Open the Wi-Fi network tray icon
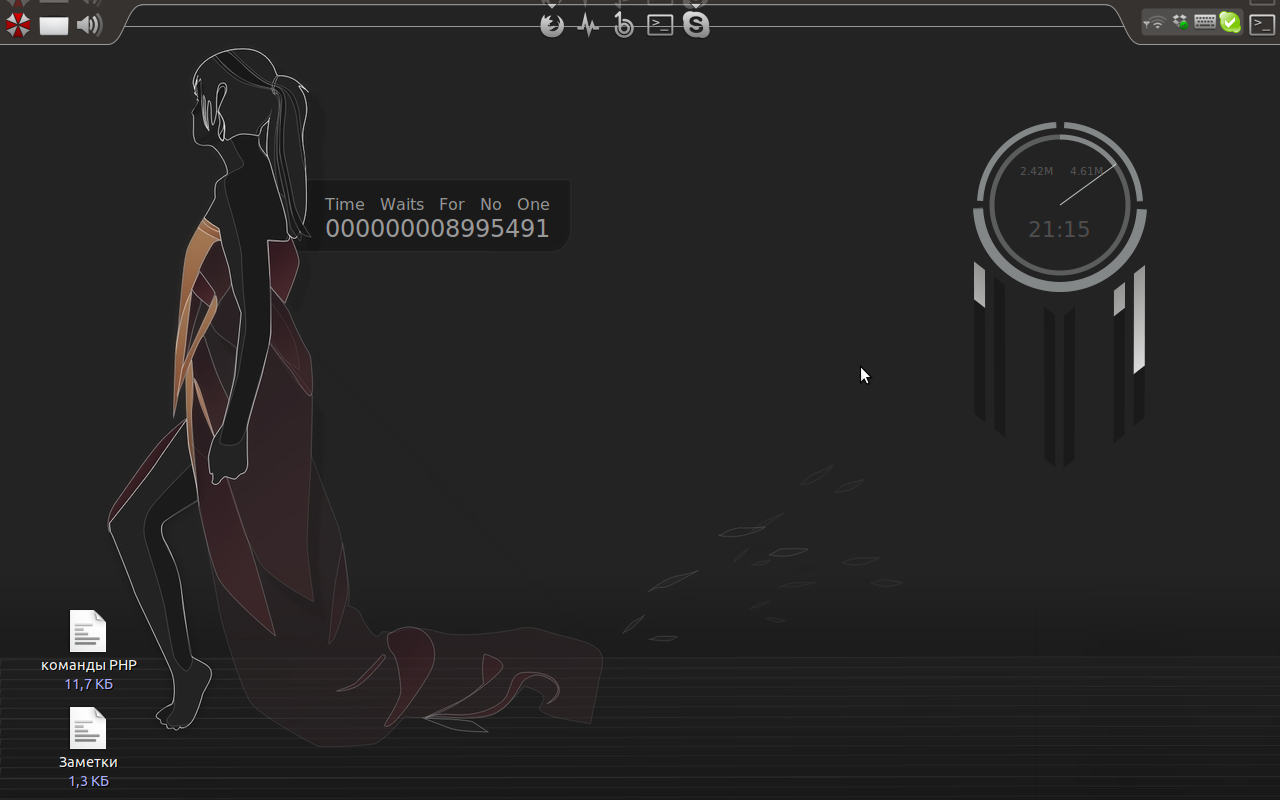Viewport: 1280px width, 800px height. click(1157, 22)
